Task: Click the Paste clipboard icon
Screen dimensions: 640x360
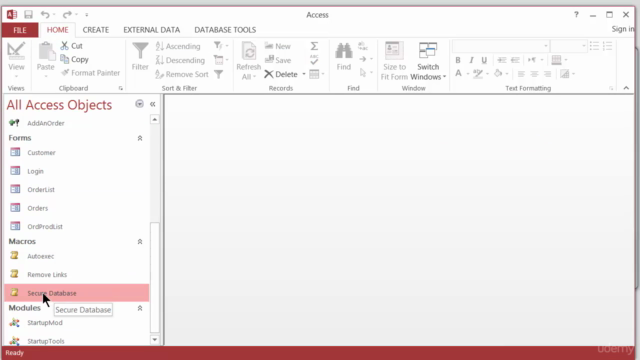Action: click(x=46, y=52)
